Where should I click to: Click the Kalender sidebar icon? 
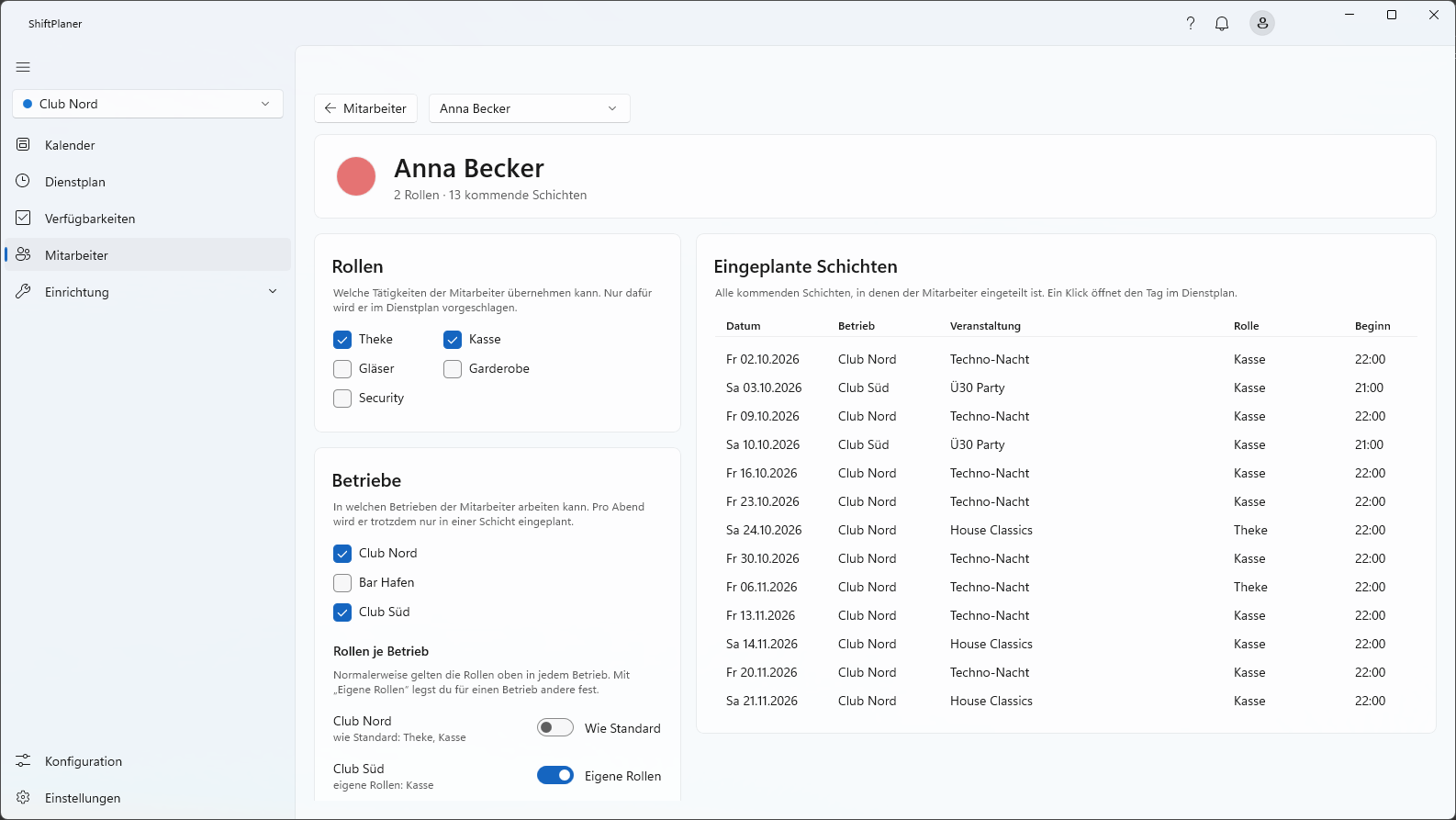point(24,144)
